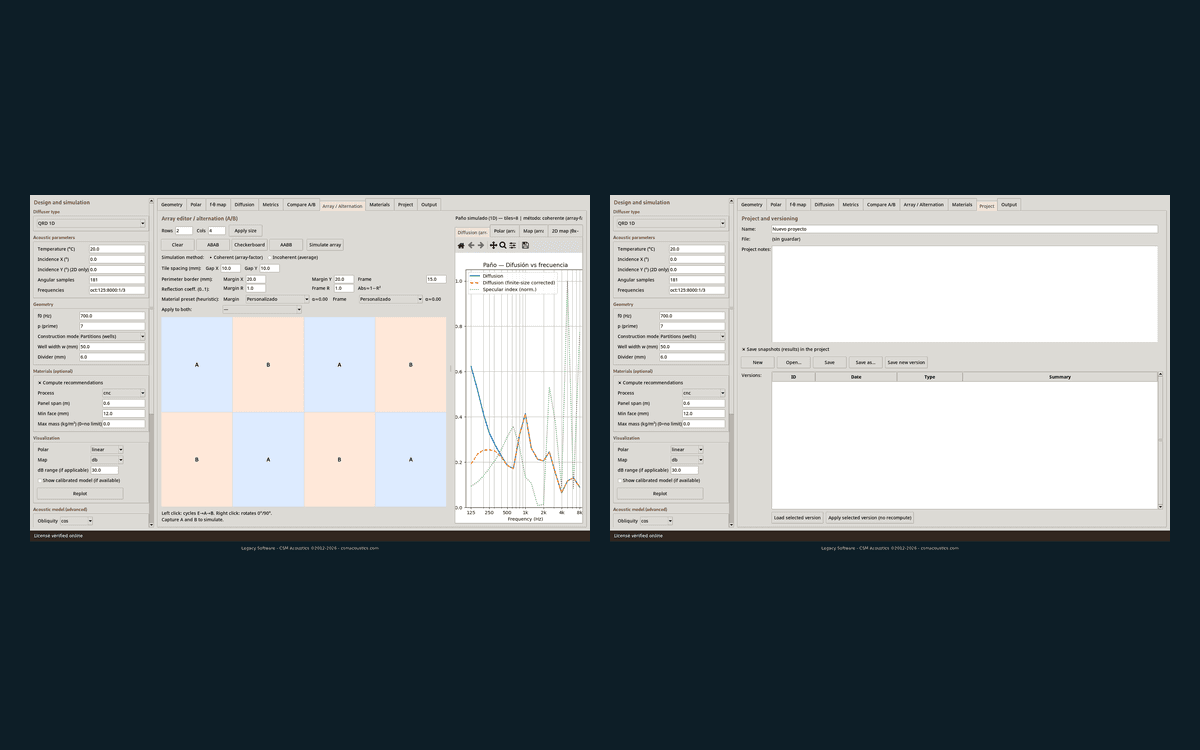Expand the Apply to both dropdown

261,310
